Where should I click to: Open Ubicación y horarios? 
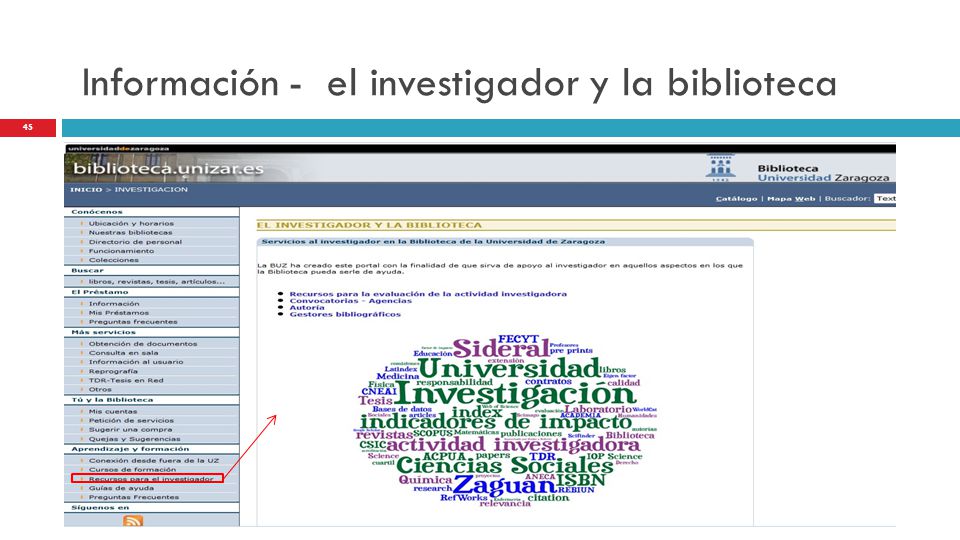coord(131,223)
